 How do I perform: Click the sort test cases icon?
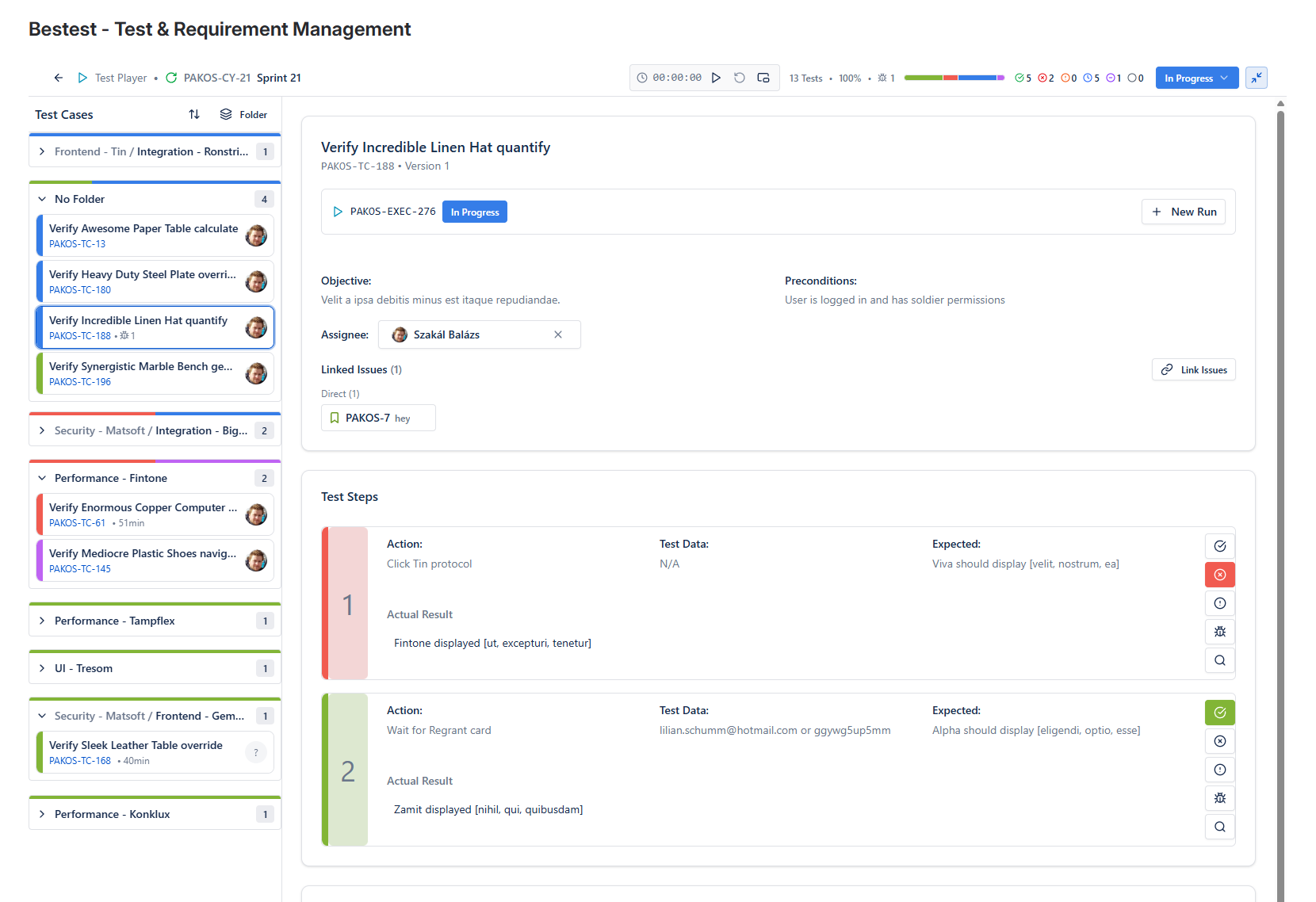click(194, 114)
